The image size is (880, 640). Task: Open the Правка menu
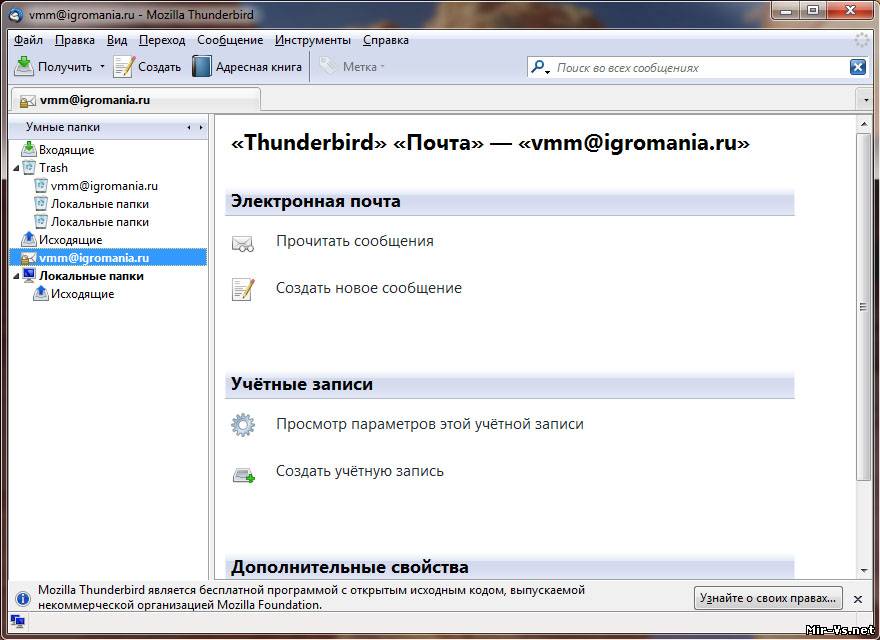click(75, 40)
